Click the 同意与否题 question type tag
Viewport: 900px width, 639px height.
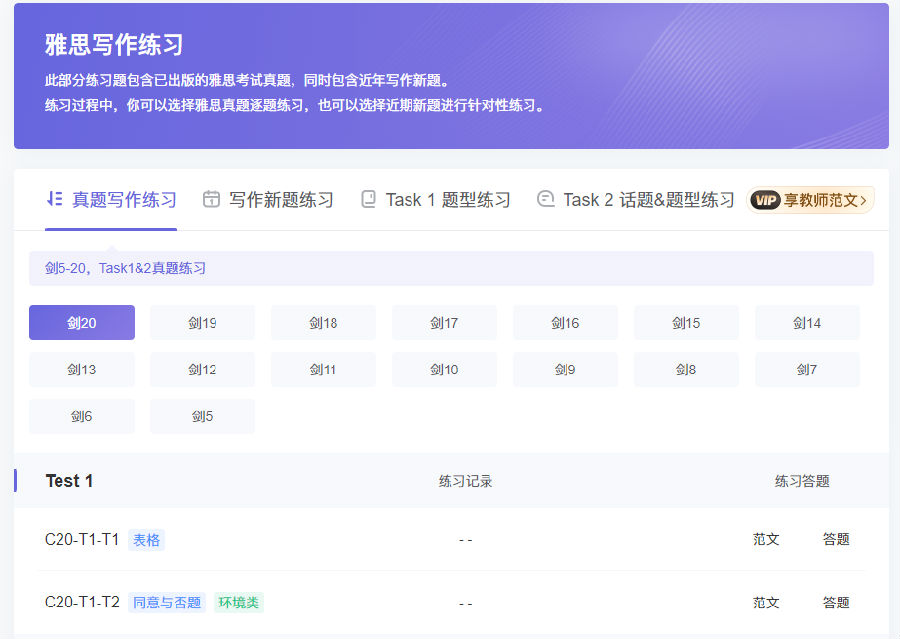point(167,602)
